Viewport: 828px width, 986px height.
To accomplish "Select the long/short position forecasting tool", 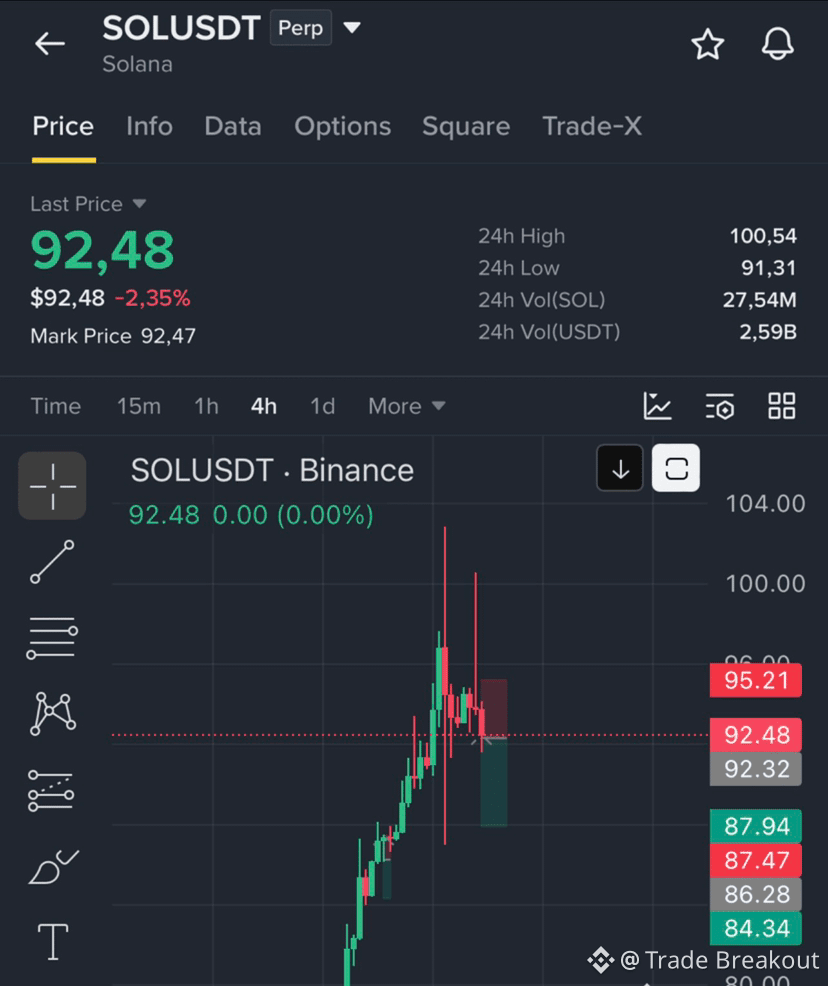I will point(51,790).
